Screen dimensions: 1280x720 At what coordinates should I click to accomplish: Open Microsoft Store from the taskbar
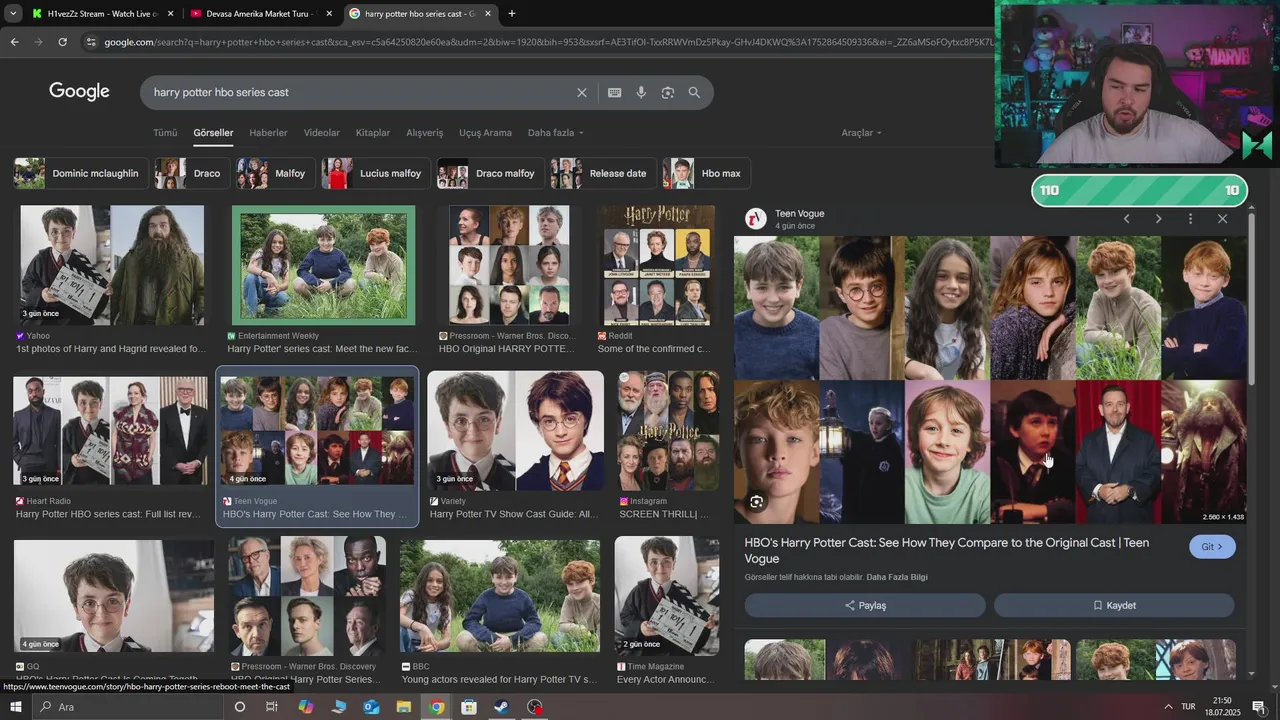coord(469,707)
